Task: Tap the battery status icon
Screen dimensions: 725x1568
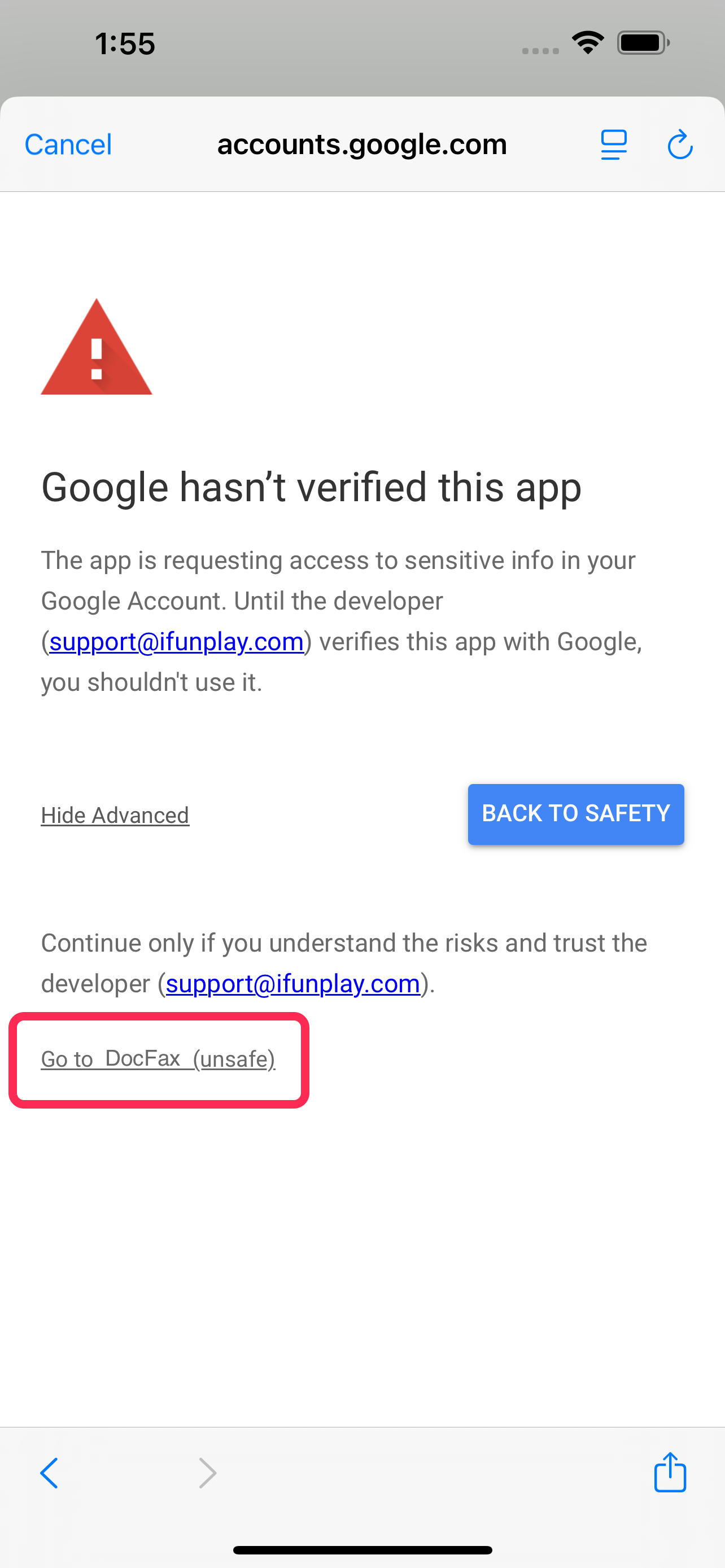Action: pos(644,42)
